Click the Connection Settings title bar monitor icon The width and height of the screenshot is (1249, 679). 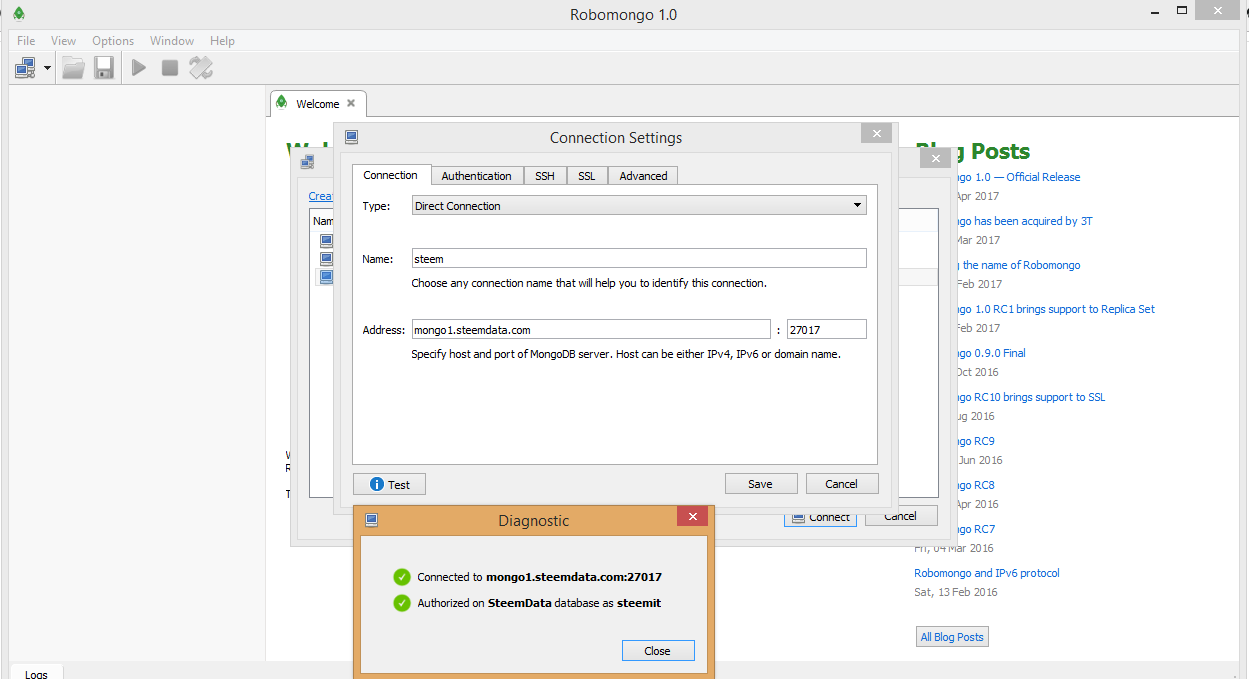(351, 137)
